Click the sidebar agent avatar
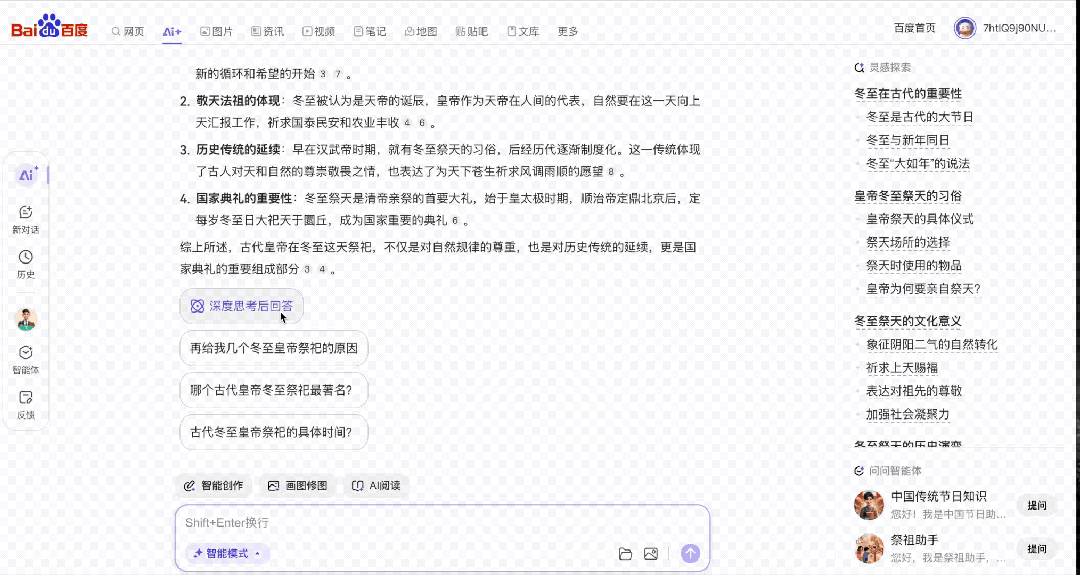The width and height of the screenshot is (1080, 575). 25,319
